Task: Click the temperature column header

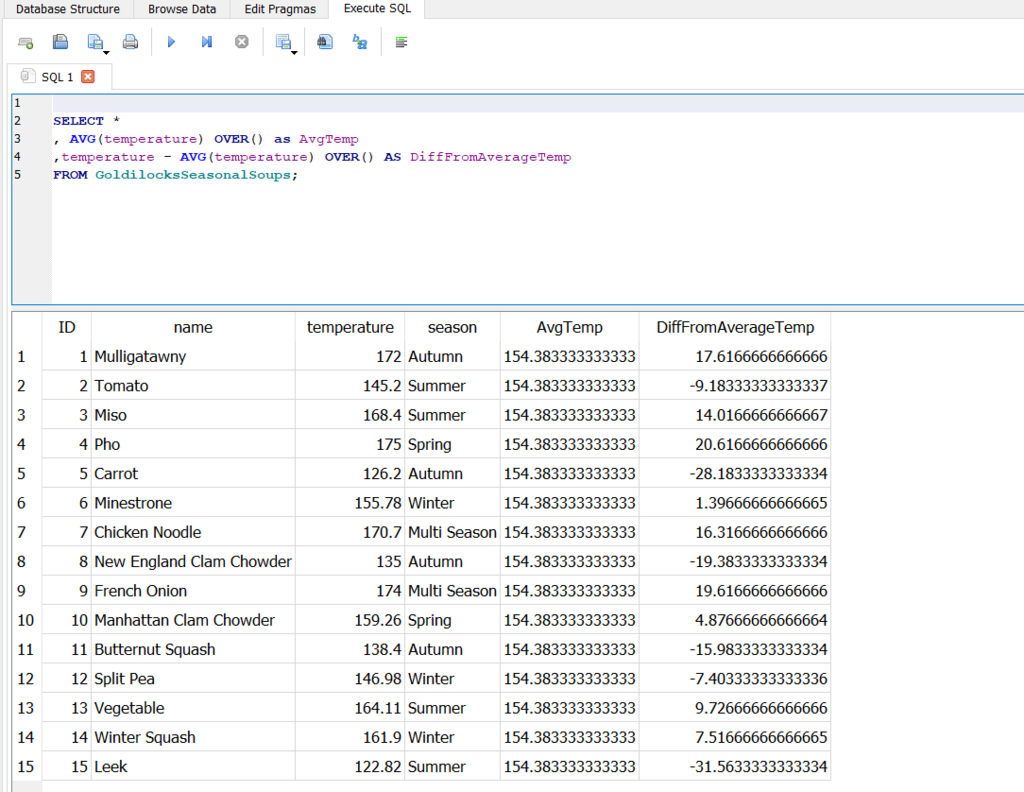Action: 350,327
